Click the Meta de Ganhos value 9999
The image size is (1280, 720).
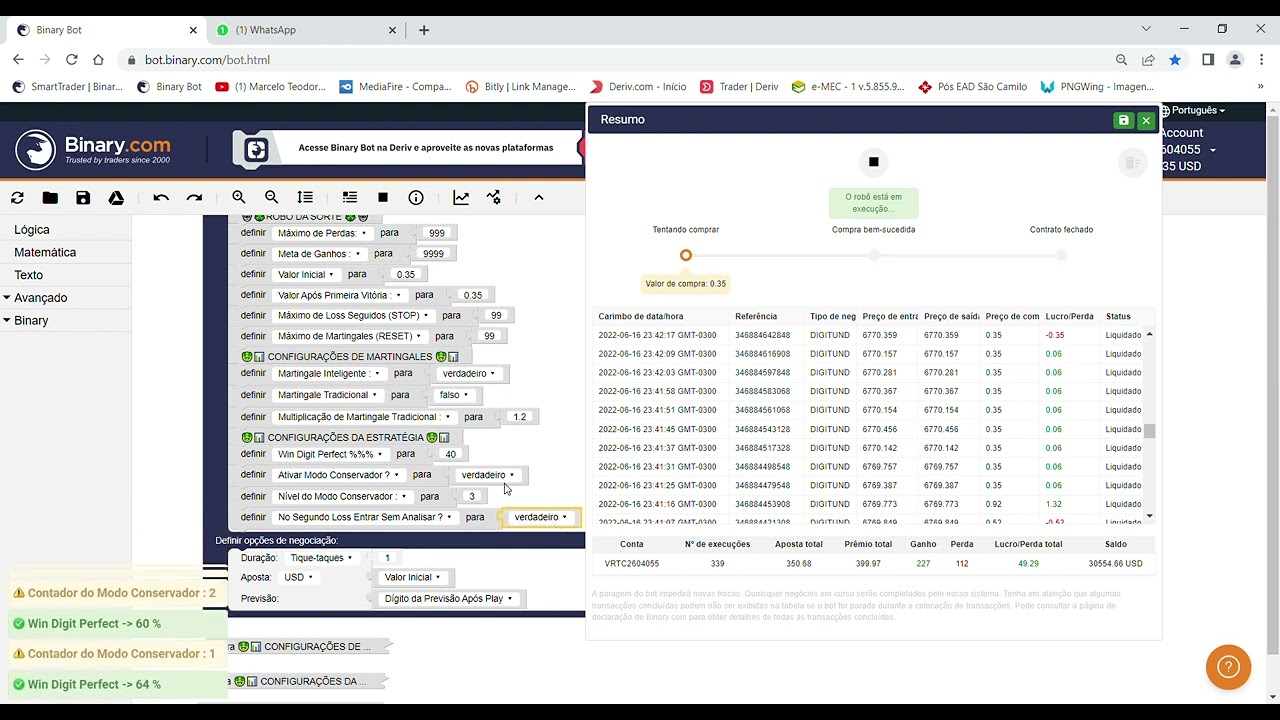pyautogui.click(x=433, y=254)
